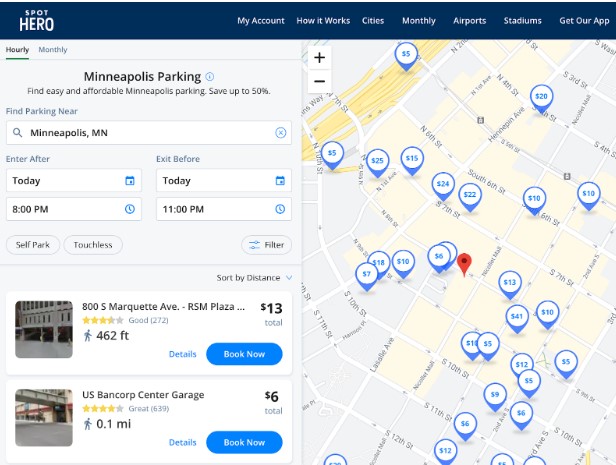Click the 800 S Marquette Ave title
The height and width of the screenshot is (465, 616).
point(163,306)
